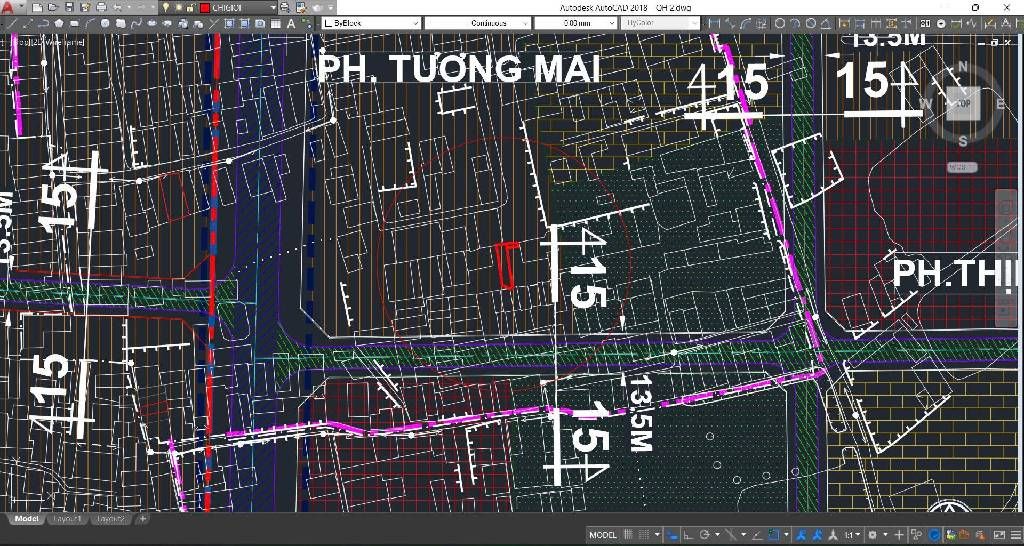Click the S compass point on ViewCube

pos(963,141)
